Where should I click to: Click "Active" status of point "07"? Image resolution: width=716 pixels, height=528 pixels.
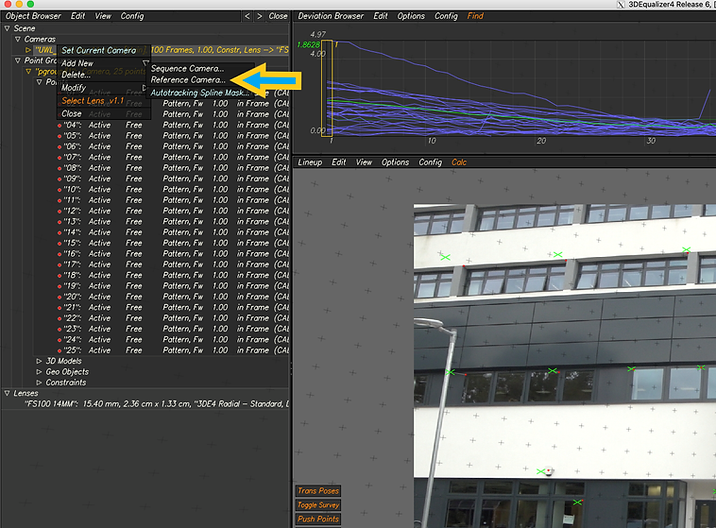pos(100,157)
